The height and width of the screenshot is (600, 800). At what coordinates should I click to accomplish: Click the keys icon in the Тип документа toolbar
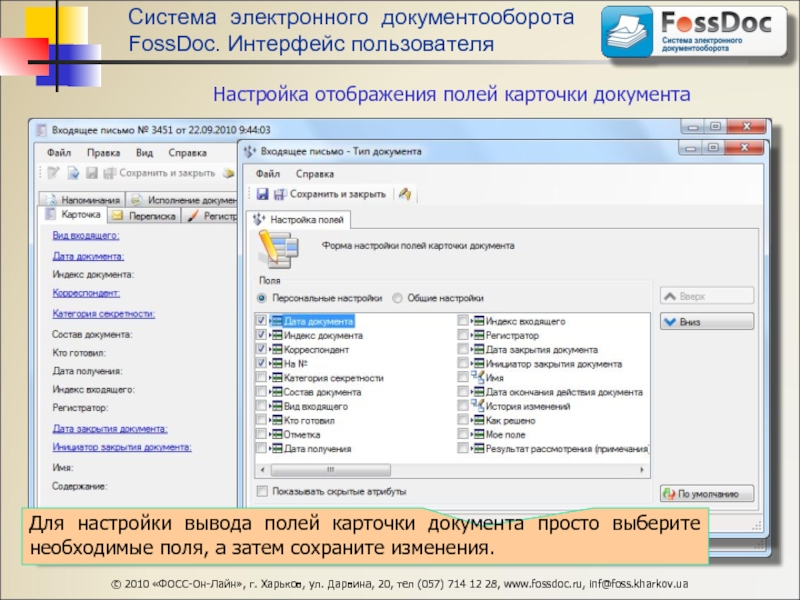coord(405,194)
